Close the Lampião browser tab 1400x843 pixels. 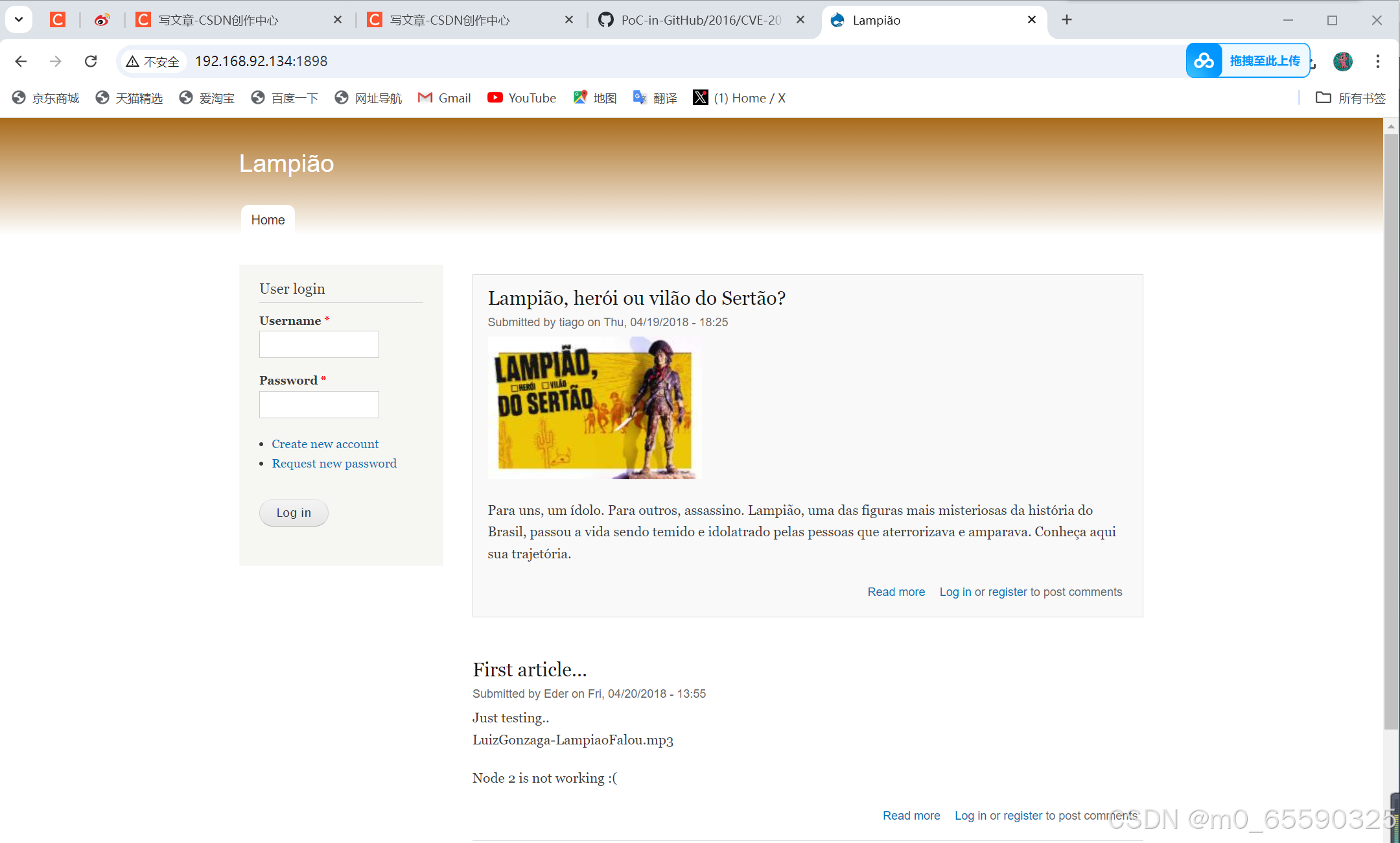tap(1031, 20)
